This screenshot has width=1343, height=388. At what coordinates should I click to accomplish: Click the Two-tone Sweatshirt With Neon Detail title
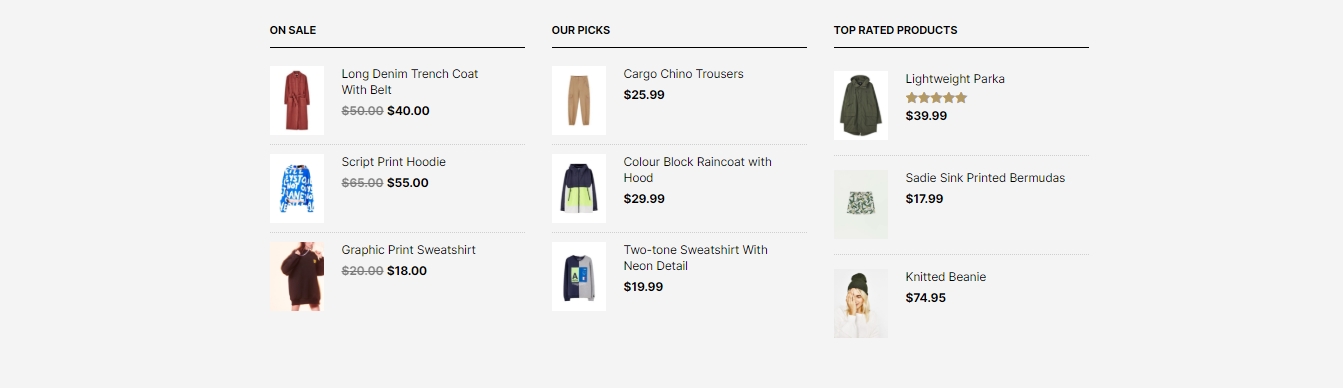click(696, 258)
